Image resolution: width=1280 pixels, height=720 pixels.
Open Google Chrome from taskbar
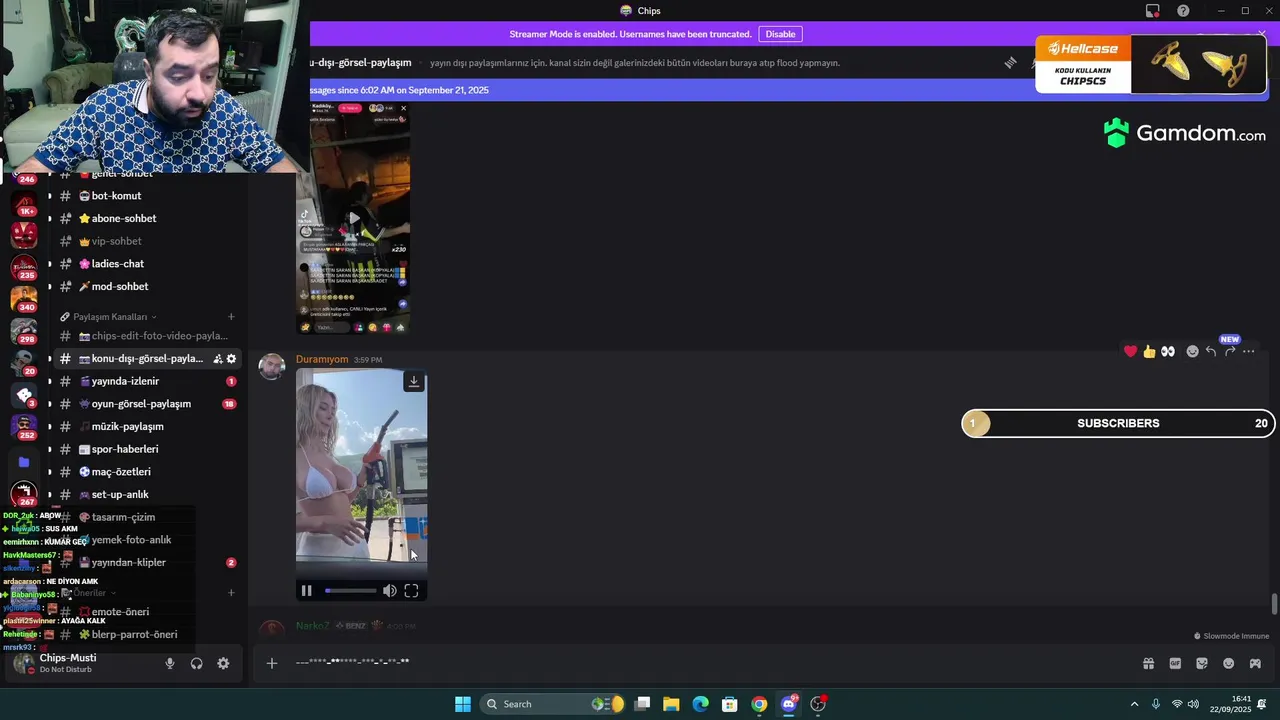[759, 704]
